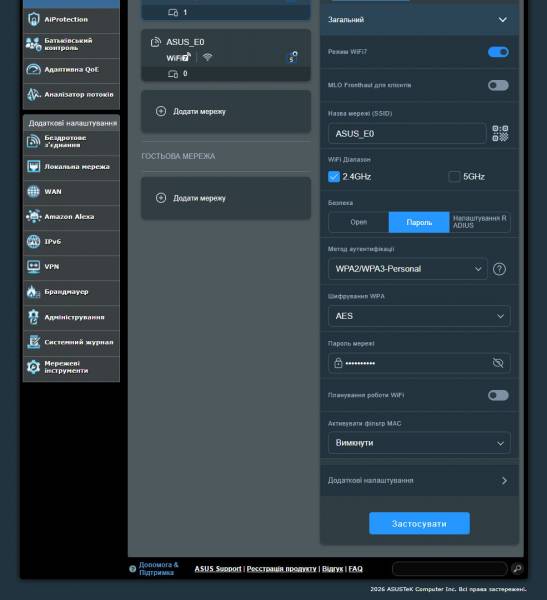
Task: Open the AES encryption dropdown
Action: click(x=419, y=316)
